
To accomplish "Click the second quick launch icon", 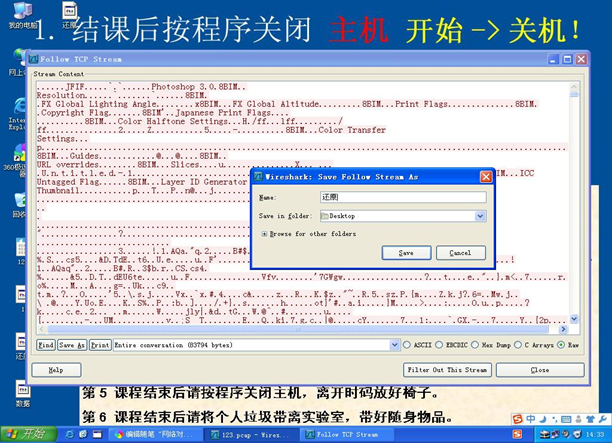I will (83, 434).
